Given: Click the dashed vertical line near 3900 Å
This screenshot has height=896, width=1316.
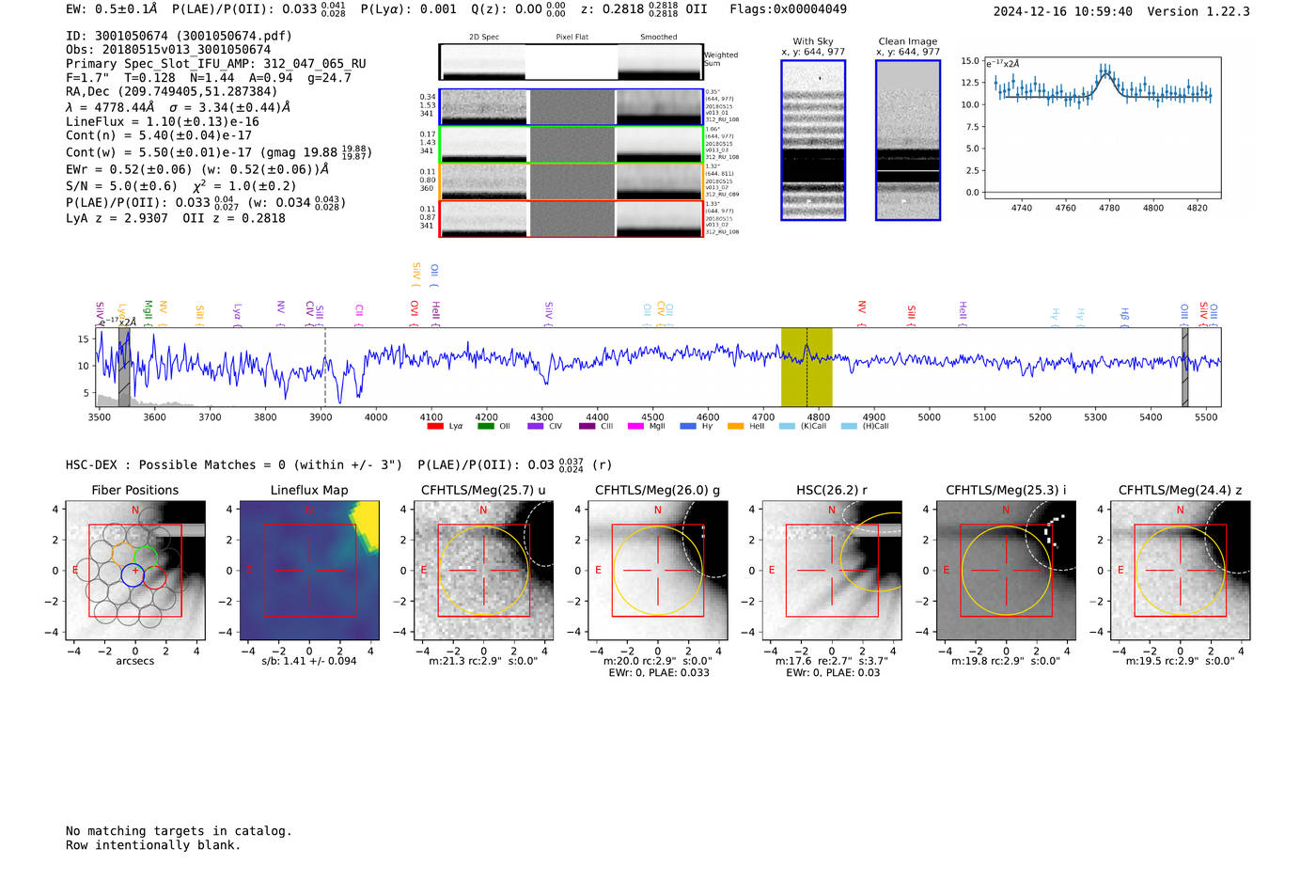Looking at the screenshot, I should click(325, 367).
